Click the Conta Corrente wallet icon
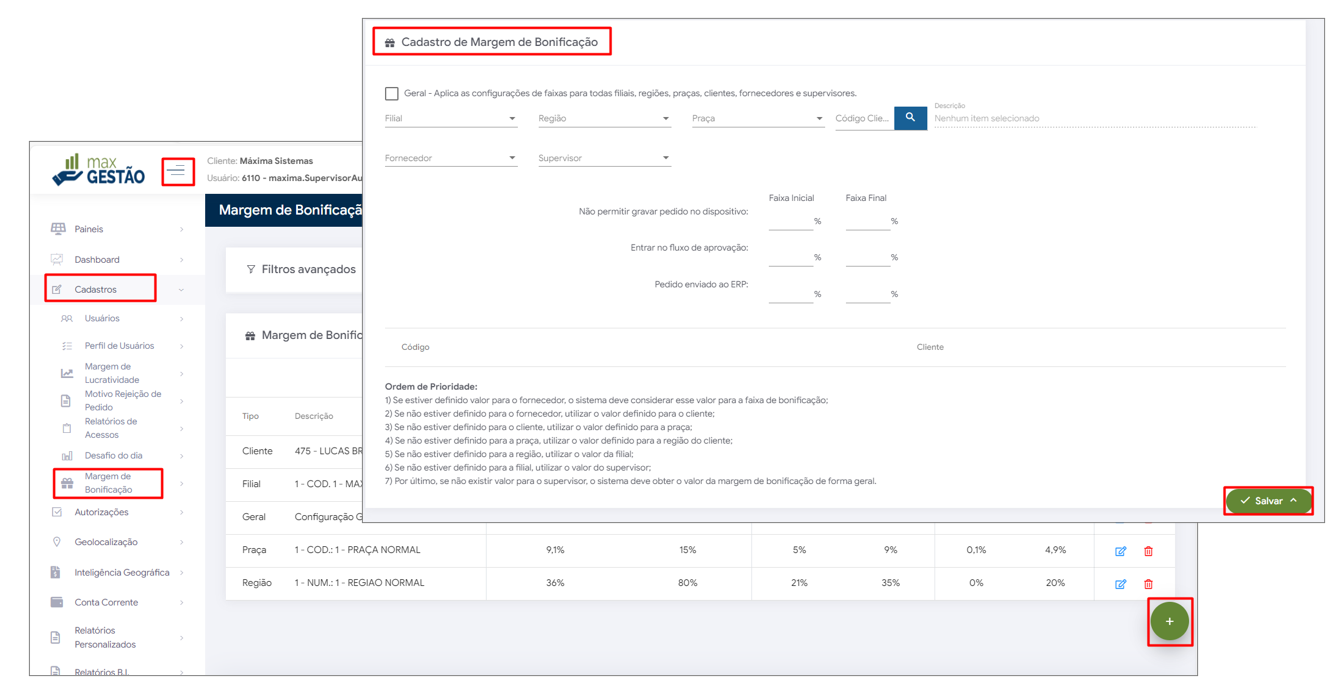Screen dimensions: 1339x688 click(x=57, y=602)
